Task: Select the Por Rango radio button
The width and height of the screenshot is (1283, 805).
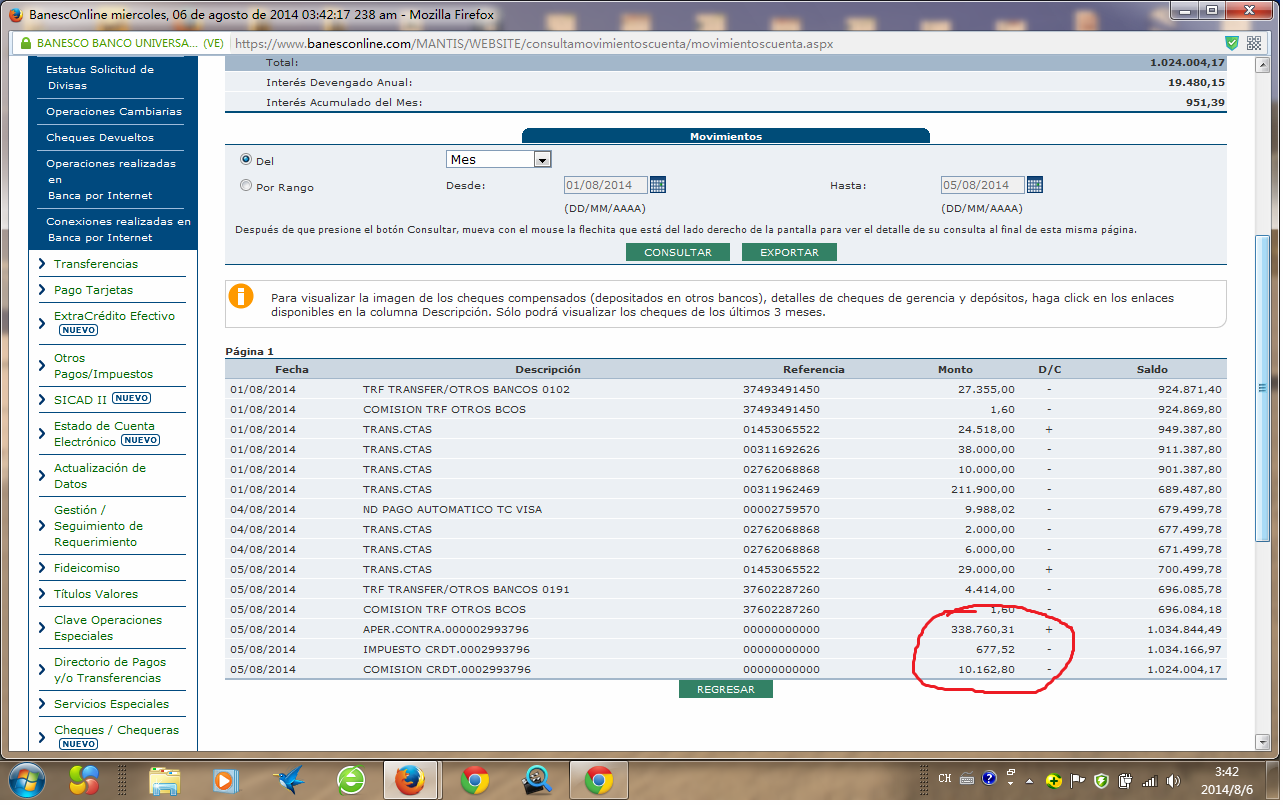Action: (x=246, y=185)
